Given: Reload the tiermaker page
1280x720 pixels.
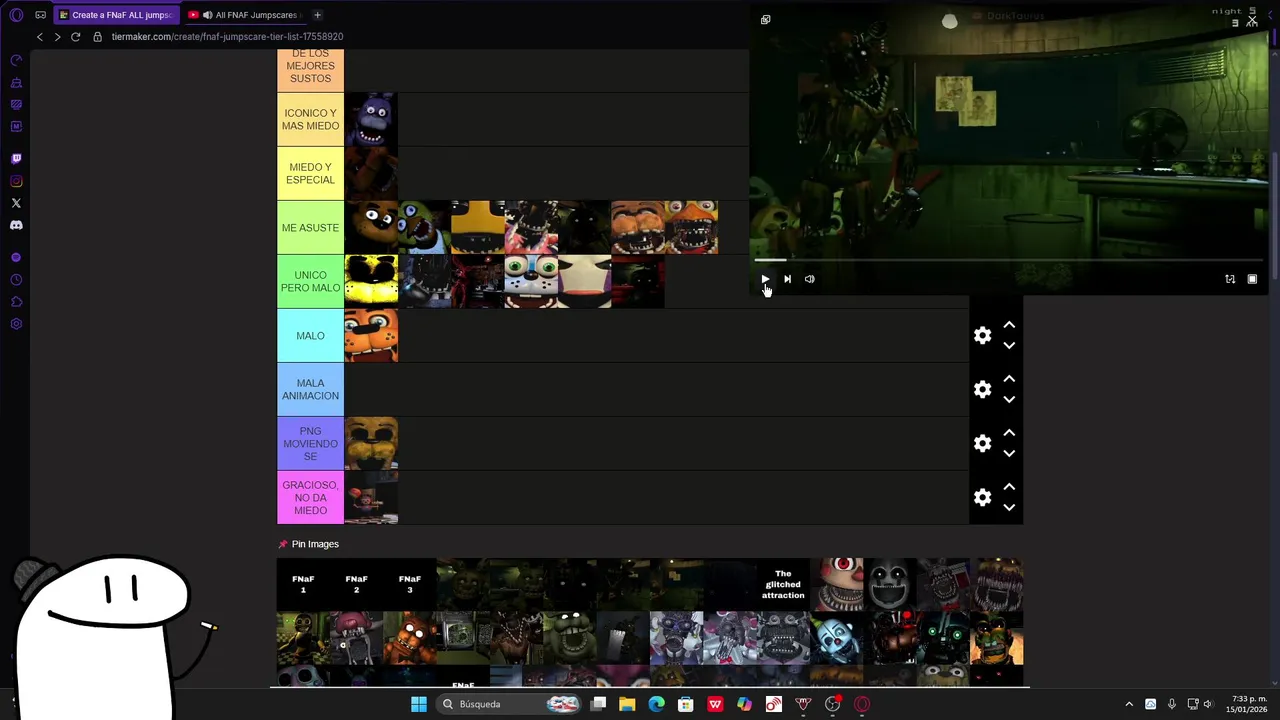Looking at the screenshot, I should (75, 37).
